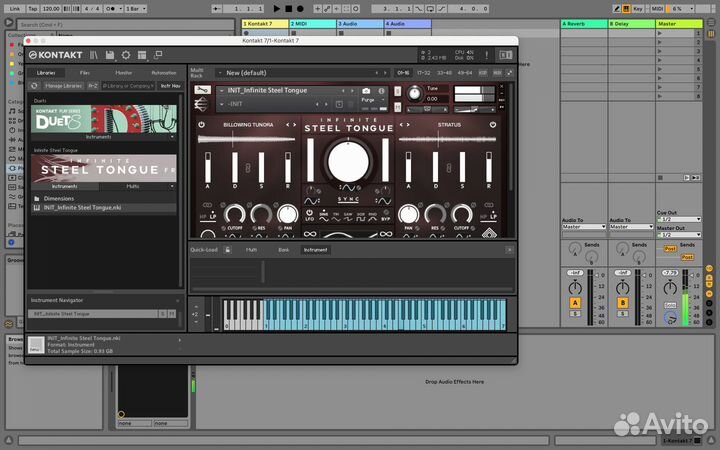
Task: Toggle Ableton Key map mode
Action: pos(638,8)
